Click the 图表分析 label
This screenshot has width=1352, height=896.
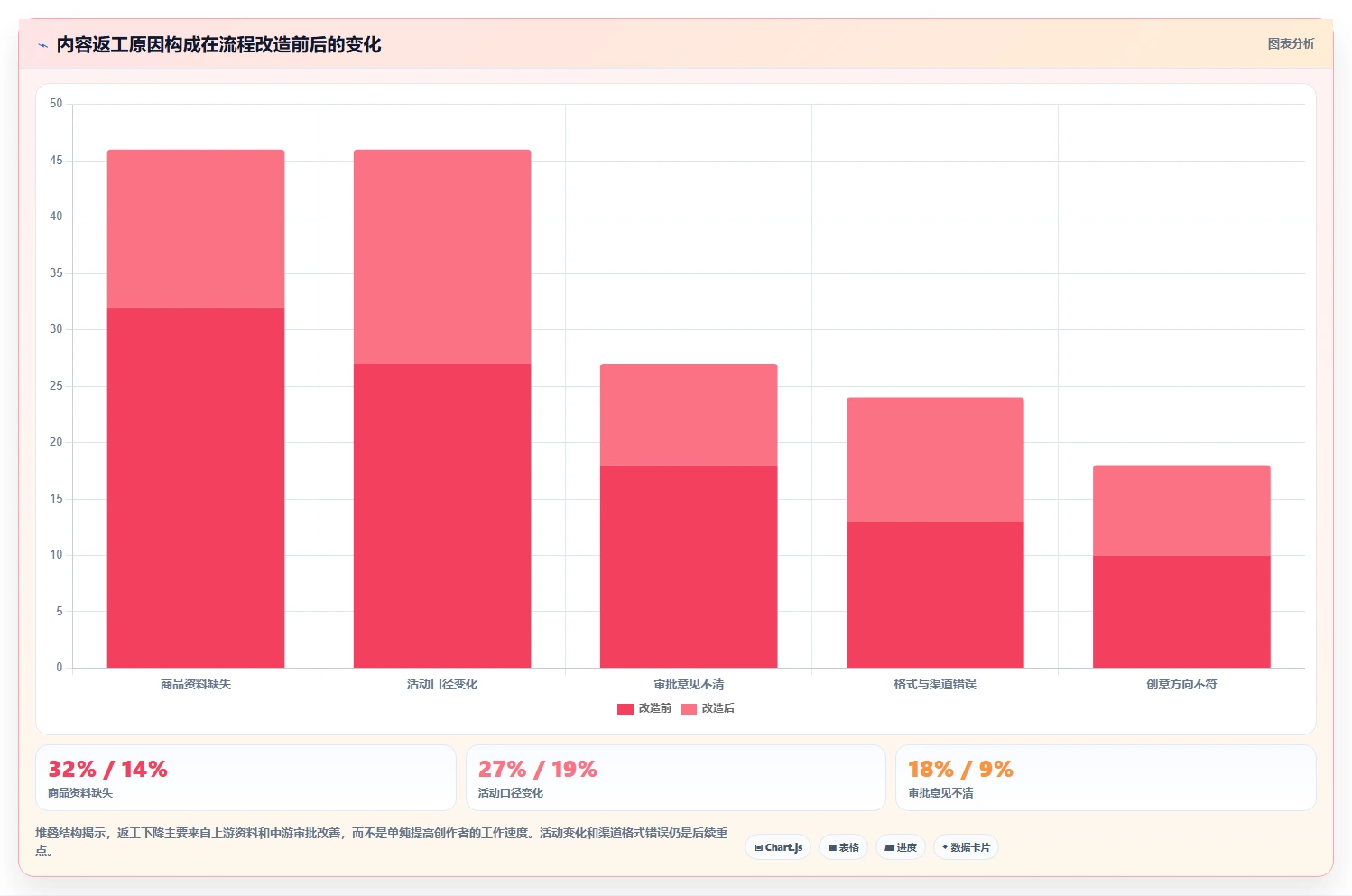[1291, 43]
